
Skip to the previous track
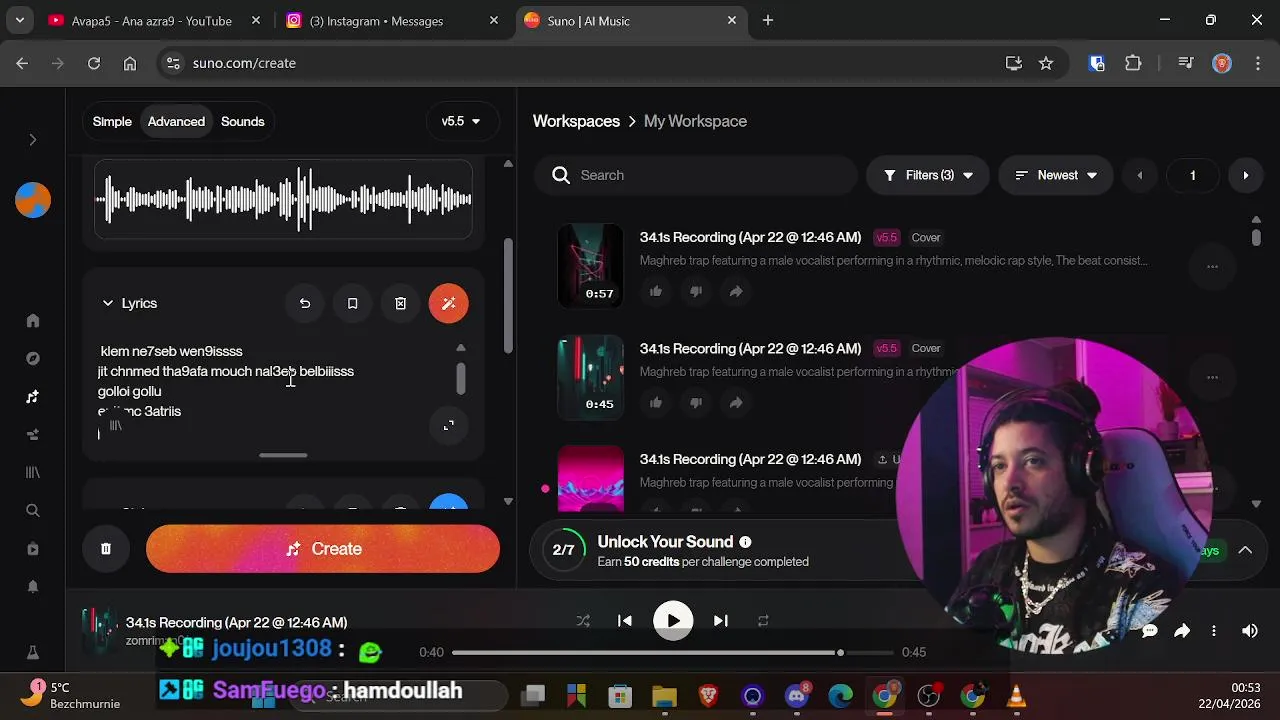(x=625, y=621)
